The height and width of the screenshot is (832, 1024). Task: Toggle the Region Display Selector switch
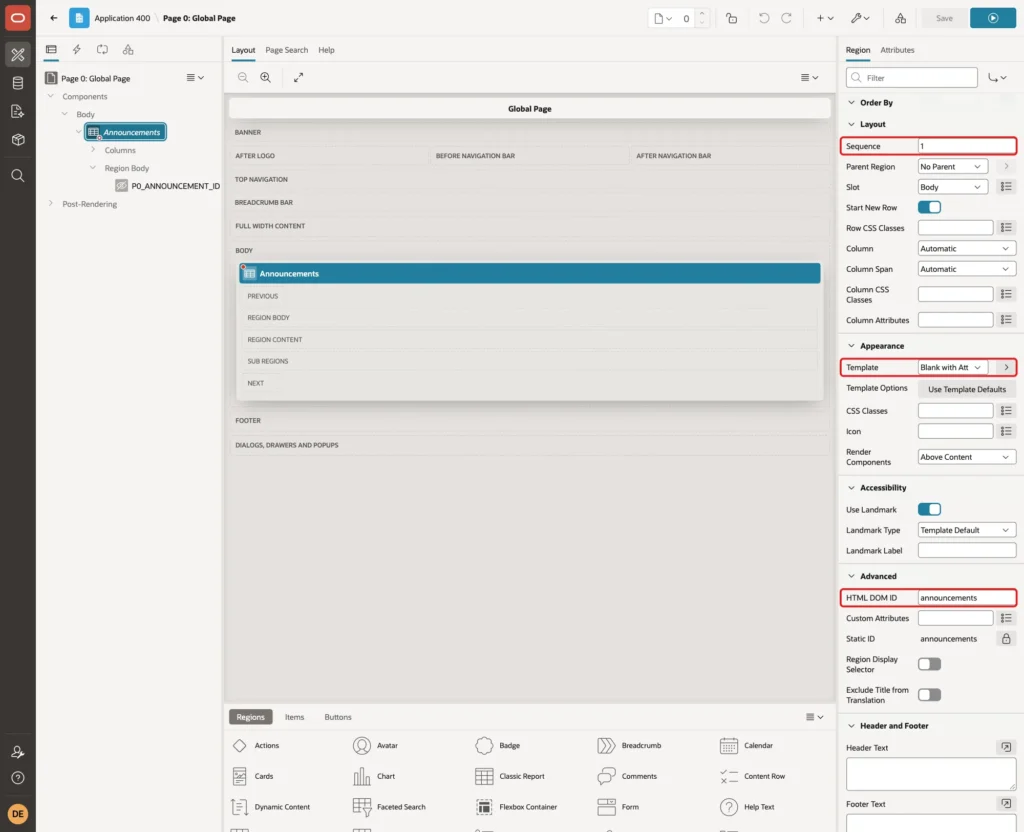pos(929,664)
